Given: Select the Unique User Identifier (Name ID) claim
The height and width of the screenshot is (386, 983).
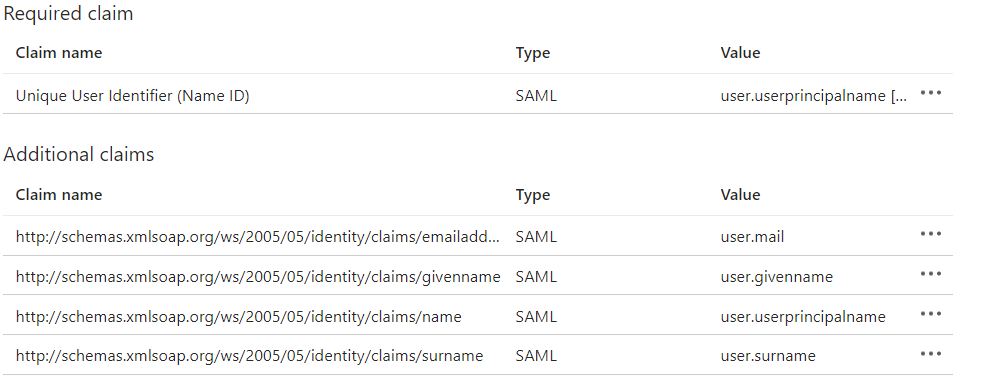Looking at the screenshot, I should [x=132, y=96].
